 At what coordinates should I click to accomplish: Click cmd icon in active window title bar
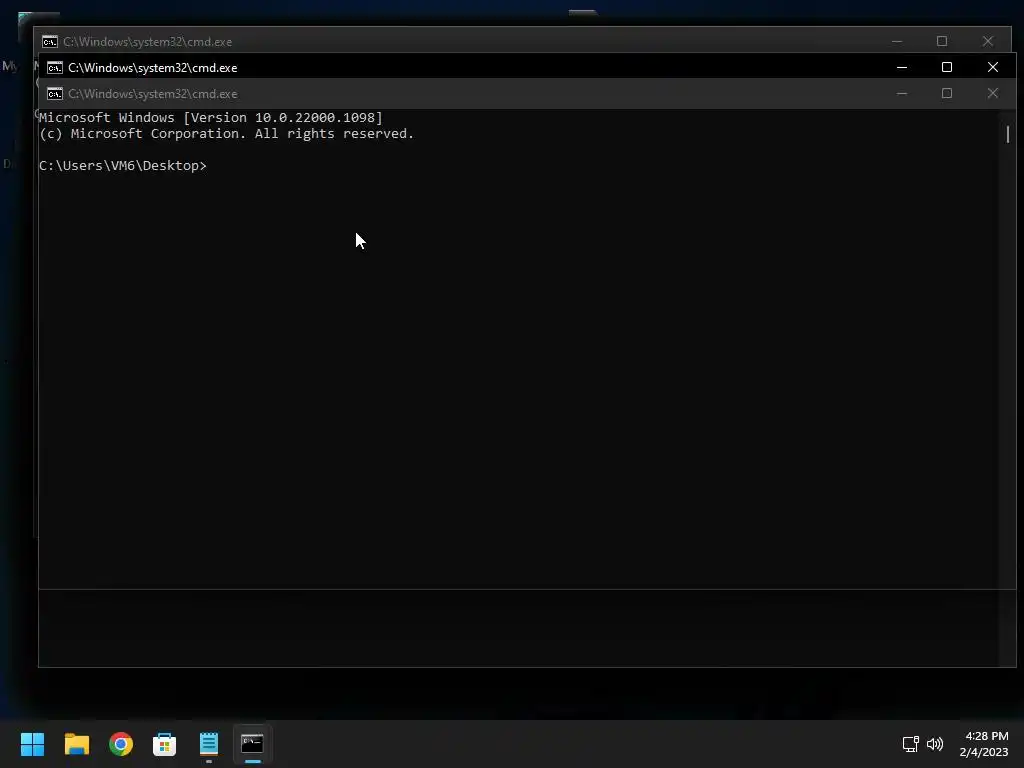pos(55,68)
